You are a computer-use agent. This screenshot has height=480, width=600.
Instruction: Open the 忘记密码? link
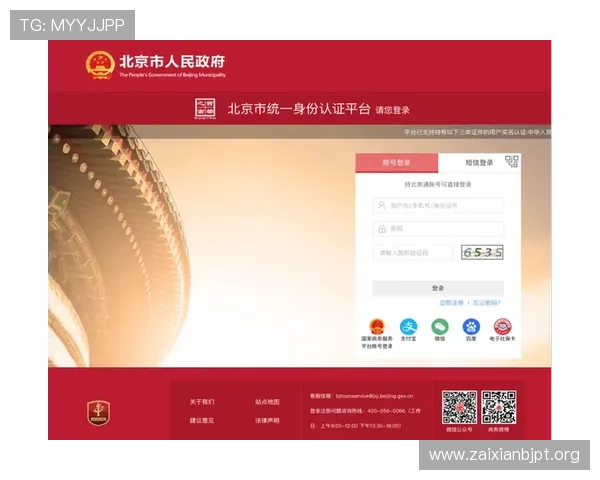coord(487,303)
